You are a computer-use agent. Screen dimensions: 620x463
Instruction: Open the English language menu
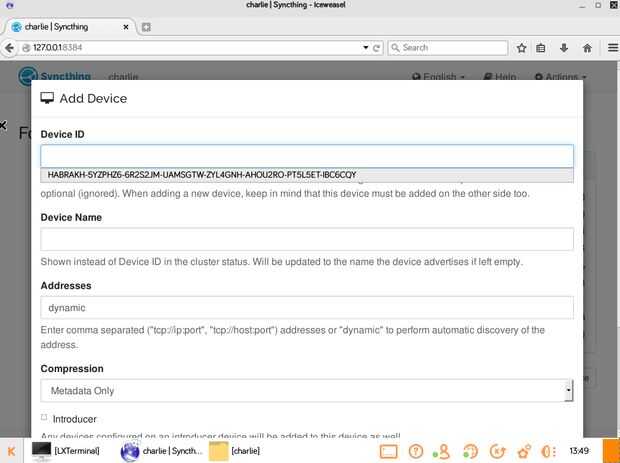[438, 76]
